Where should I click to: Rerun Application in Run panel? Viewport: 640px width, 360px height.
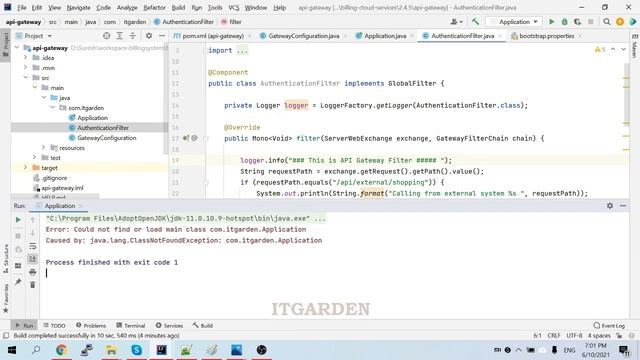click(x=18, y=220)
